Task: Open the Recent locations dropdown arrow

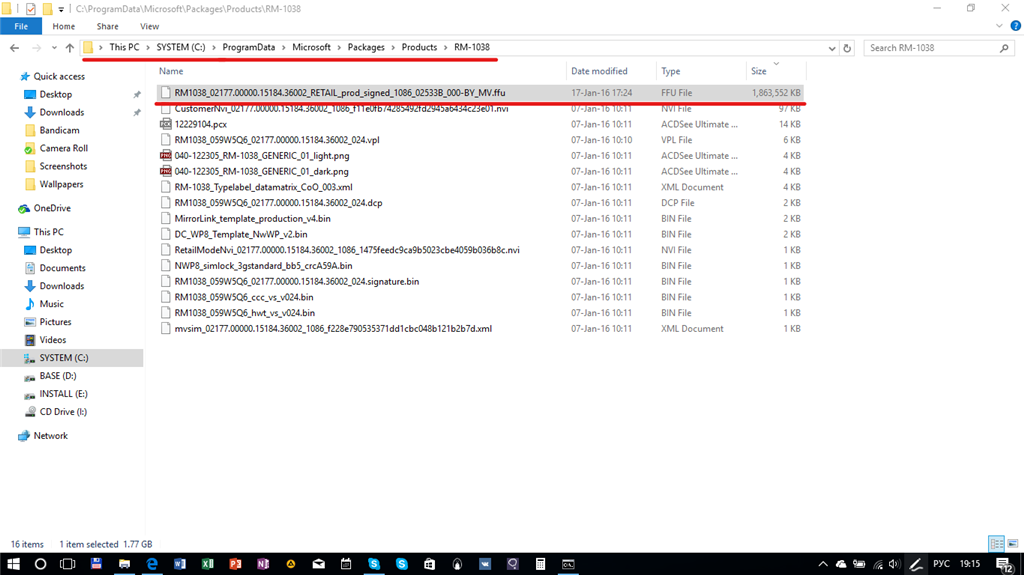Action: 54,48
